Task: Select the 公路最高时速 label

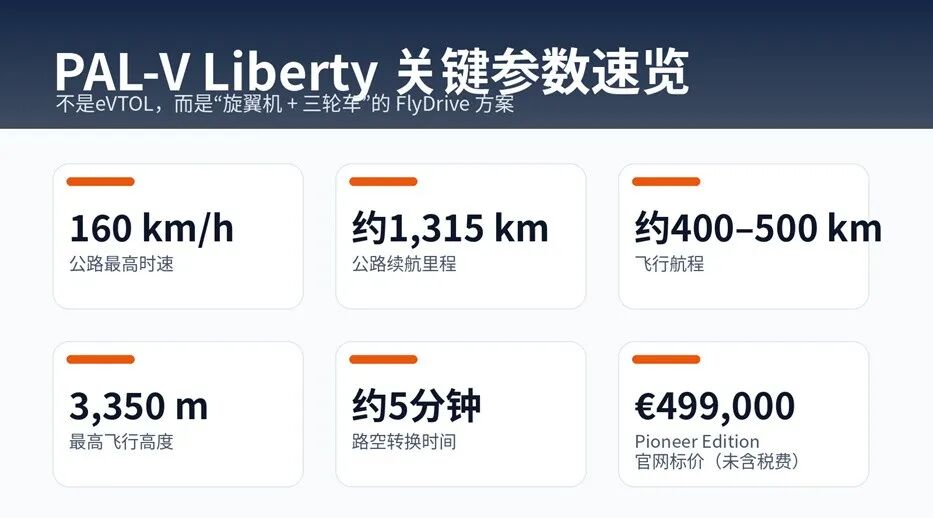Action: click(x=121, y=266)
